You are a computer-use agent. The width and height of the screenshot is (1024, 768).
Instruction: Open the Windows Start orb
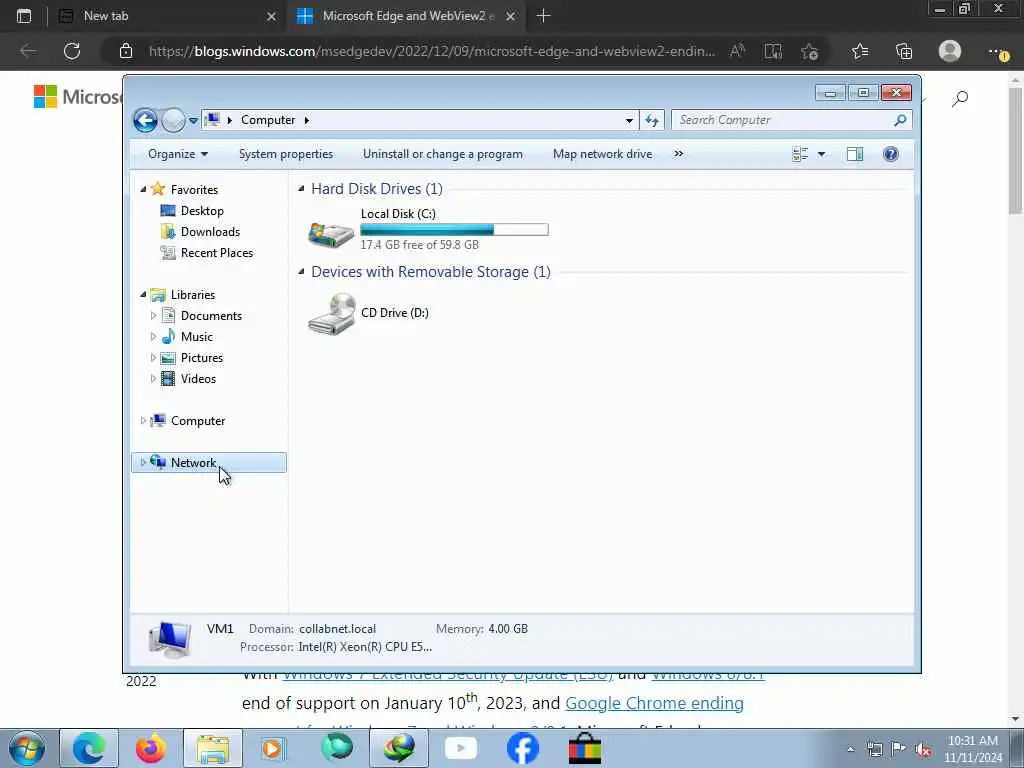27,748
